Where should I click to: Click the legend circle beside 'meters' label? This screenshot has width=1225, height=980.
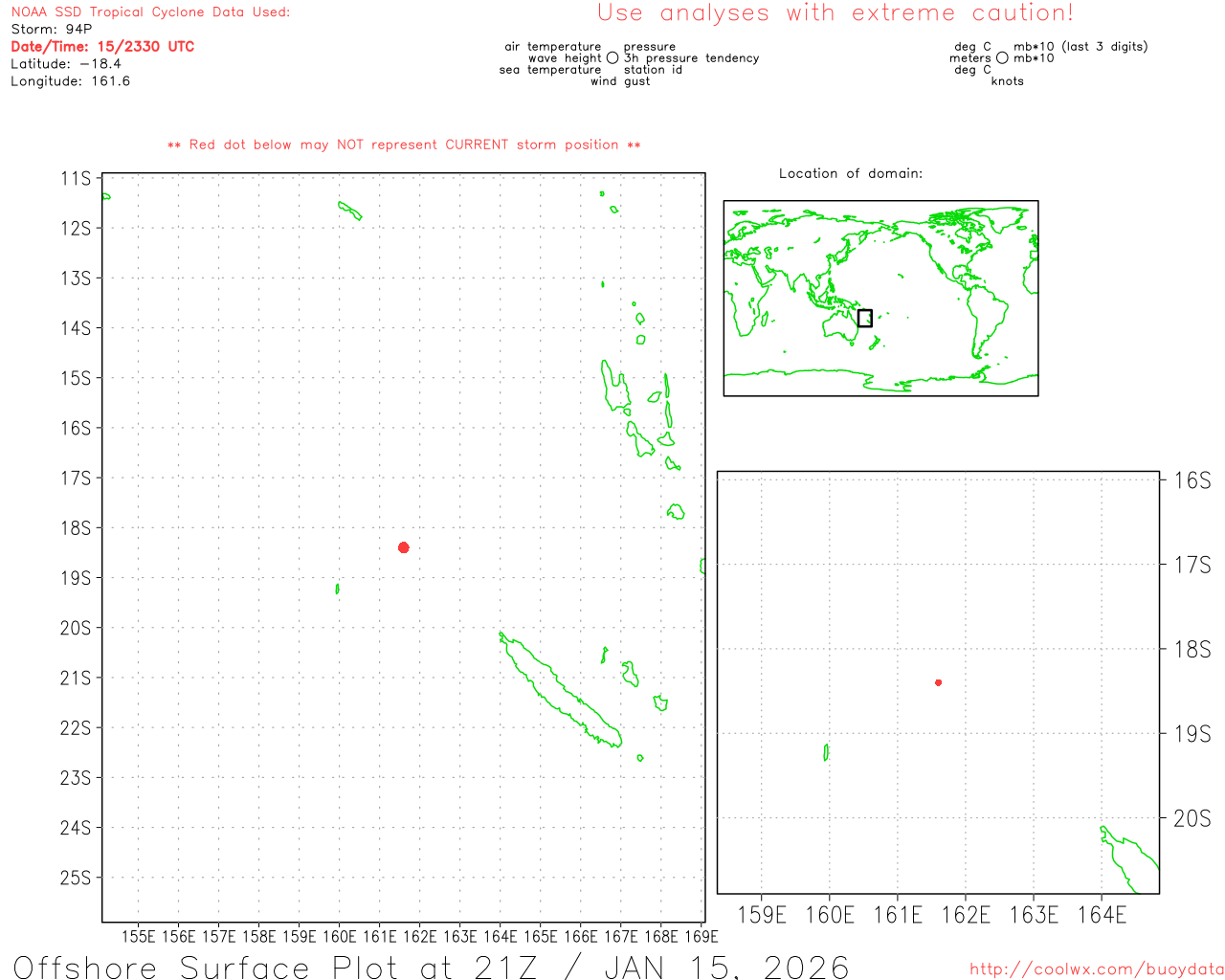[1002, 58]
